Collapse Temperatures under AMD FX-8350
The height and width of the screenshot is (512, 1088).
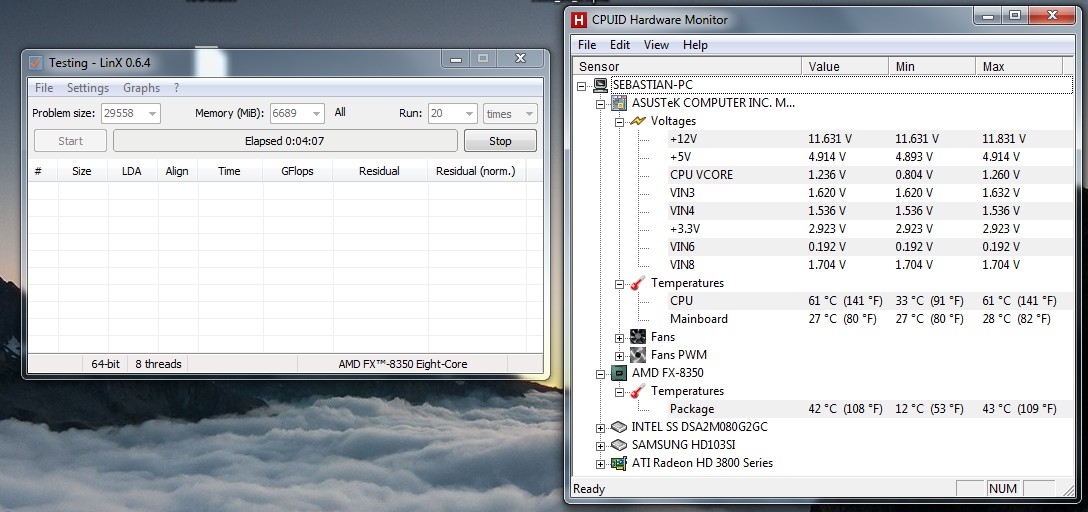(619, 392)
